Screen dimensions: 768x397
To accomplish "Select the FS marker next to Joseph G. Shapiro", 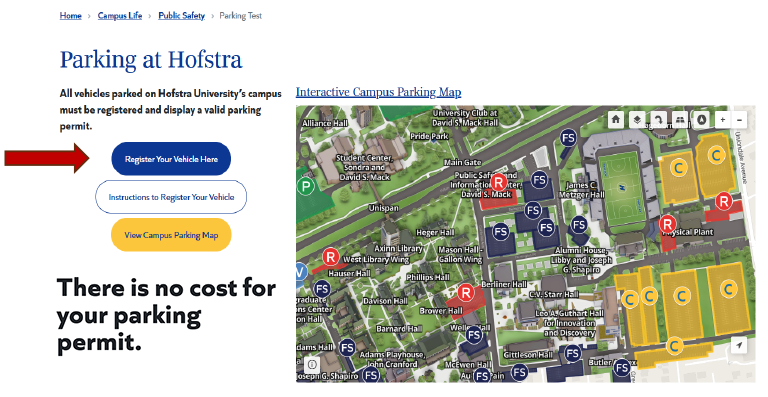I will coord(371,375).
